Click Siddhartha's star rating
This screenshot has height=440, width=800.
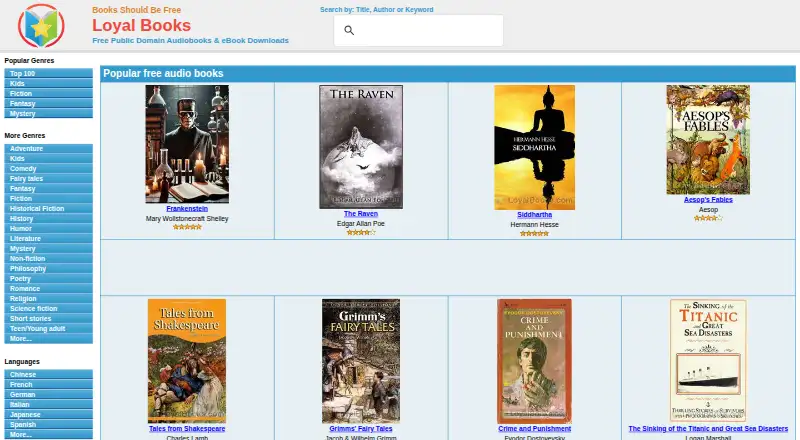click(x=534, y=233)
